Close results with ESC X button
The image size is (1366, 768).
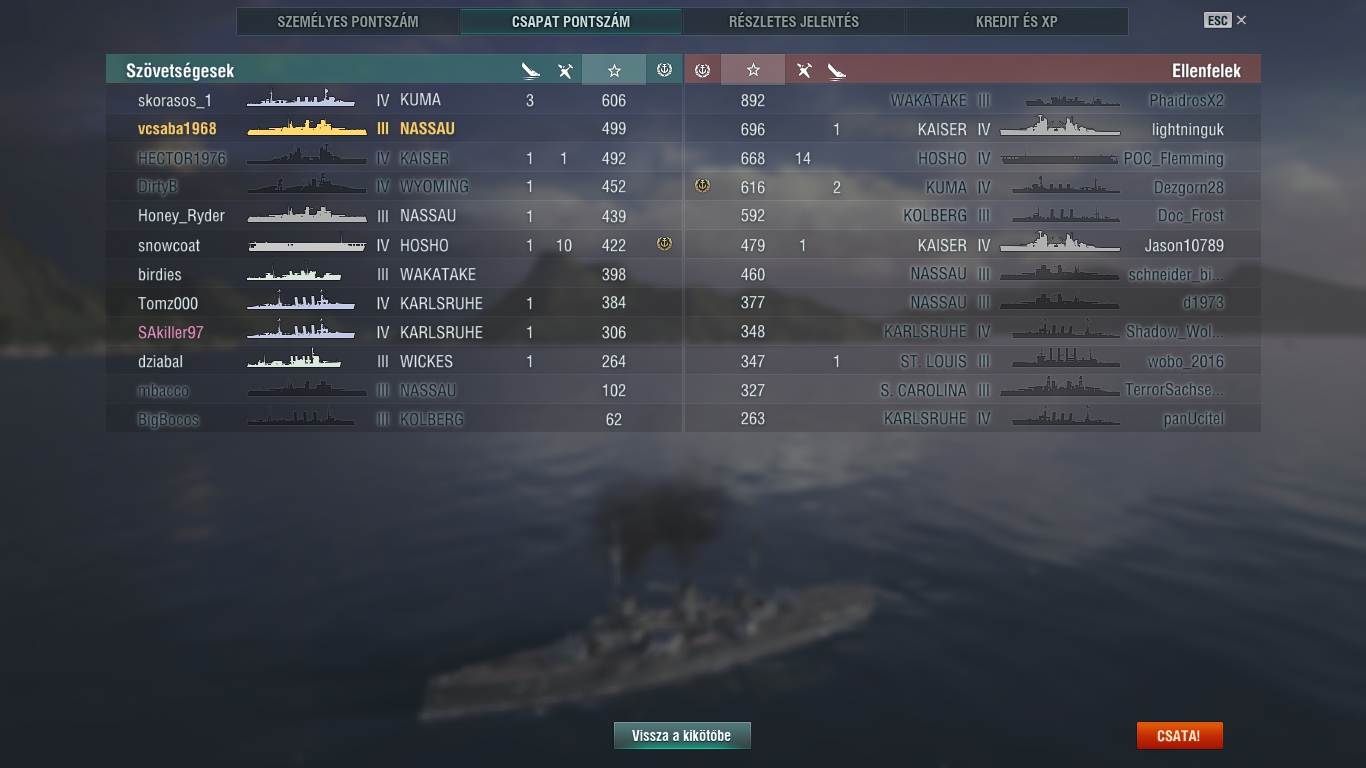point(1225,20)
